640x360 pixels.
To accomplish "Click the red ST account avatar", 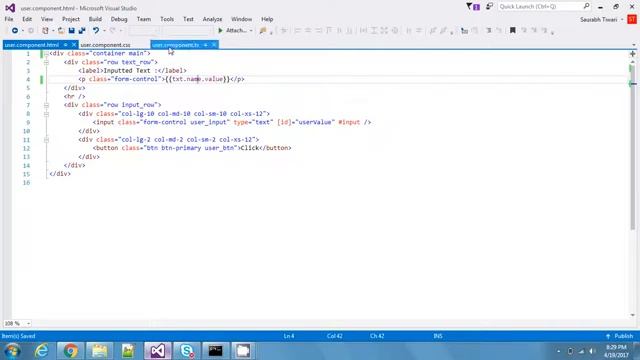I will [x=632, y=20].
